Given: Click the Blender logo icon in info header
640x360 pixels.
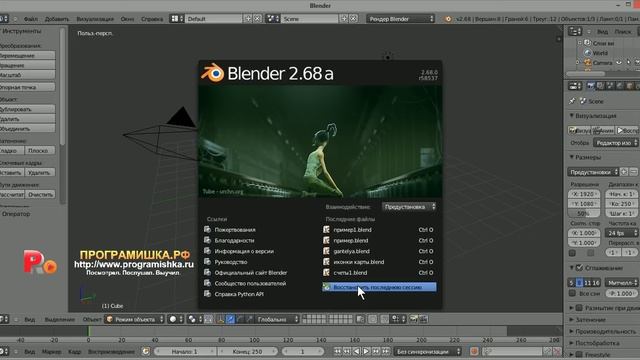Looking at the screenshot, I should click(448, 19).
